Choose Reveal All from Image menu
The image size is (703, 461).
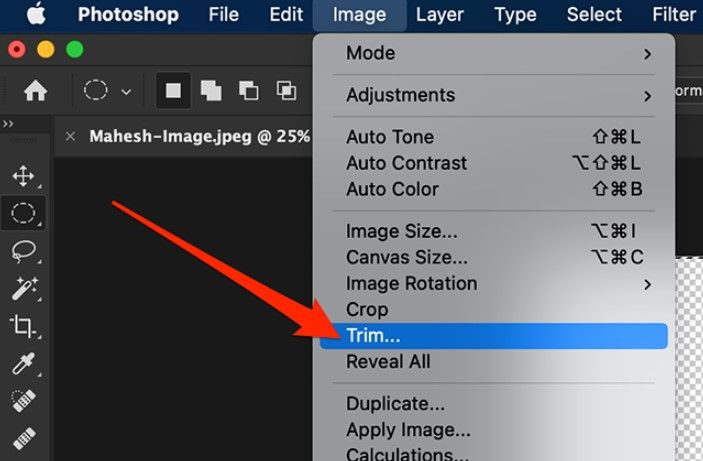(494, 362)
